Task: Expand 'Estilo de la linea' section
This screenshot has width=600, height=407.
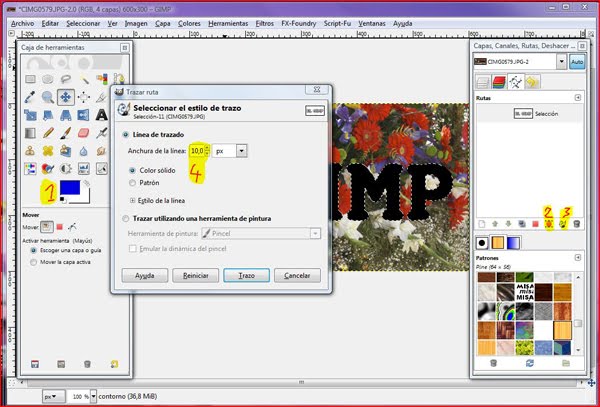Action: [132, 200]
